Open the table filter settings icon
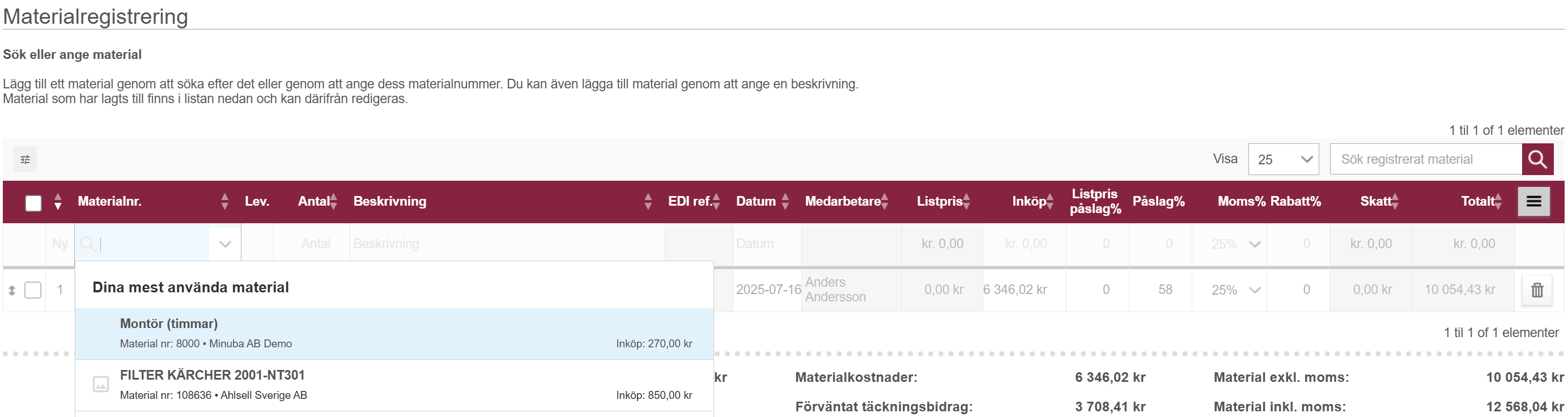Screen dimensions: 1568x417 25,160
